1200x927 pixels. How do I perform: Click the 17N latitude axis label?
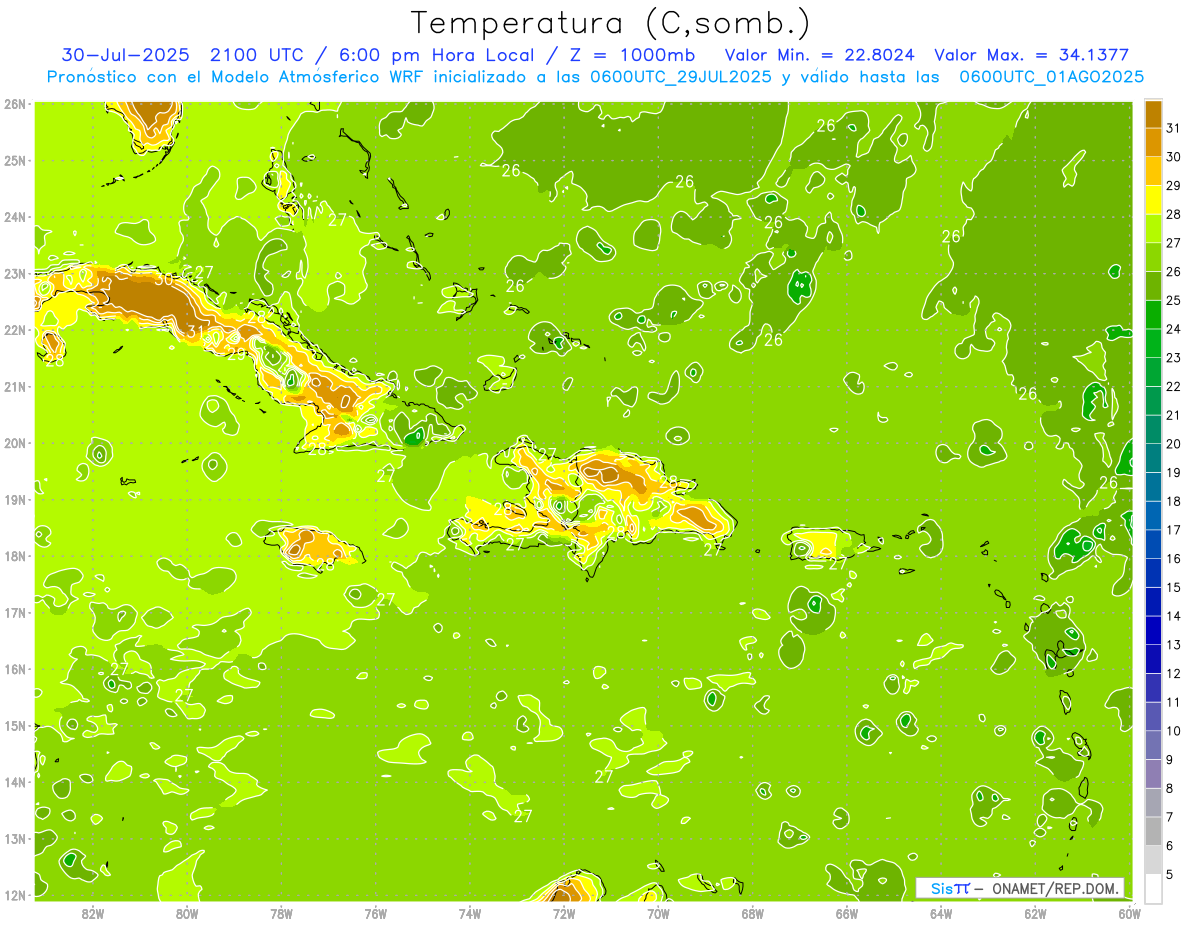[x=15, y=612]
